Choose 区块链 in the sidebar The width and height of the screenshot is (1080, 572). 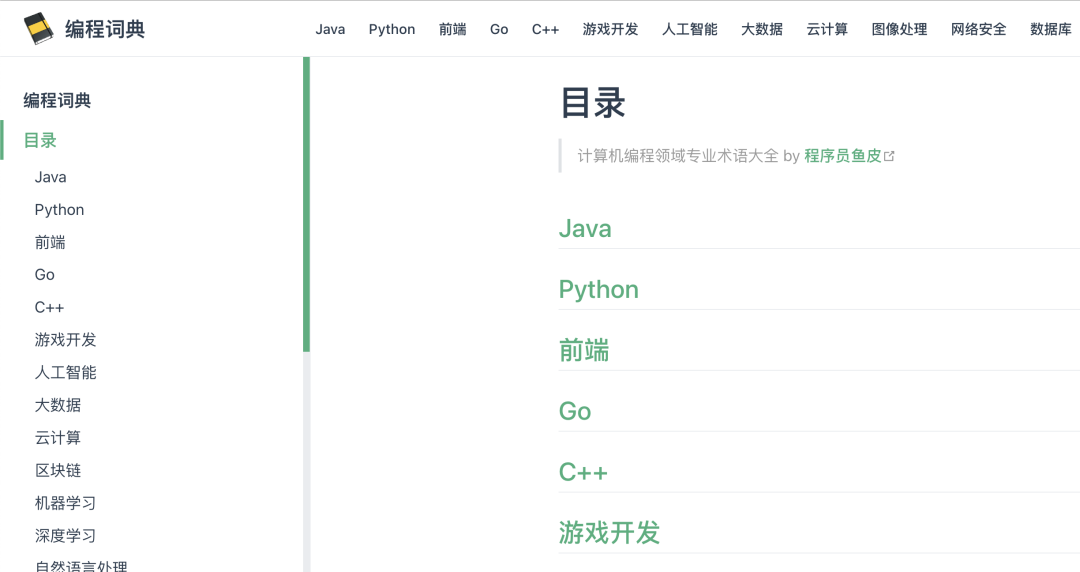click(58, 470)
